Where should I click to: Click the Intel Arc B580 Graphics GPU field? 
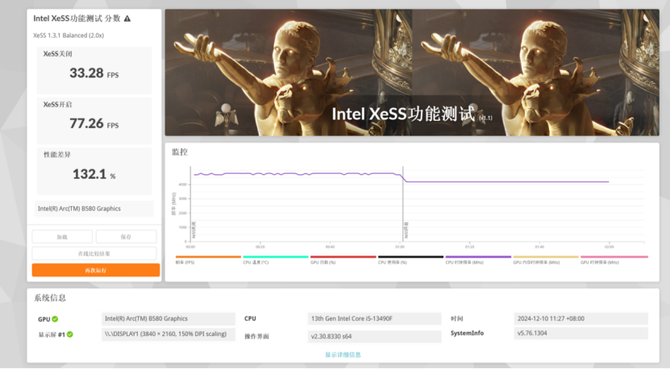point(168,319)
